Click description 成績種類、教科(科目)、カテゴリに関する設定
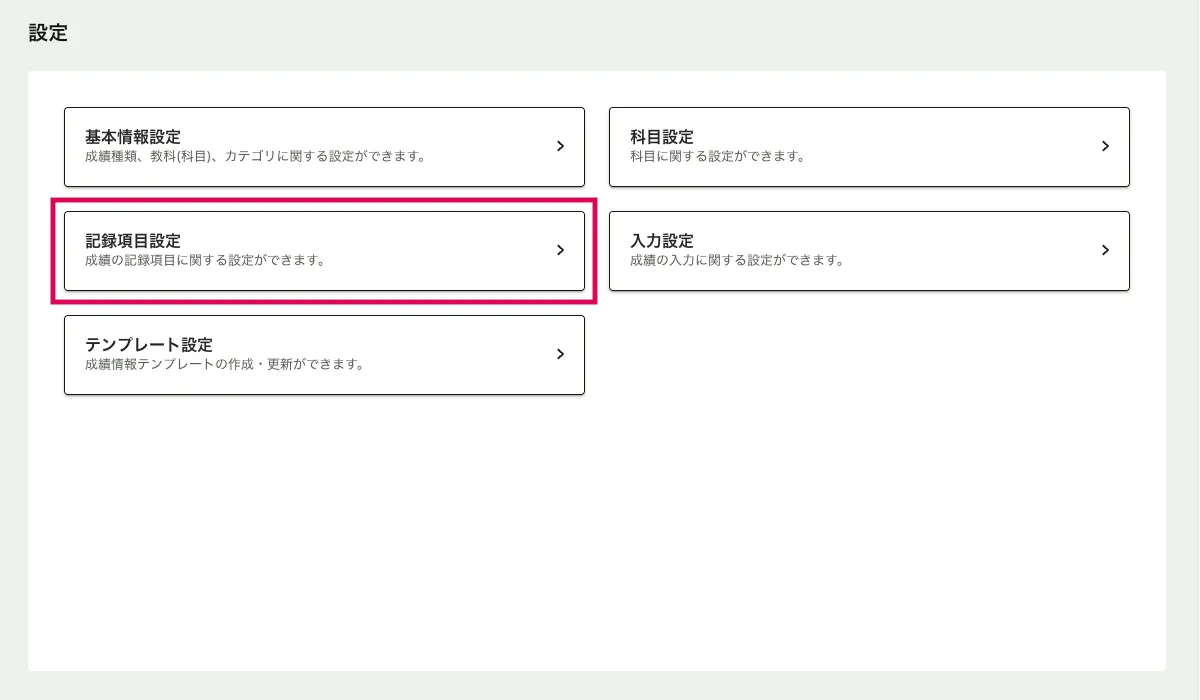The width and height of the screenshot is (1200, 700). (x=255, y=157)
